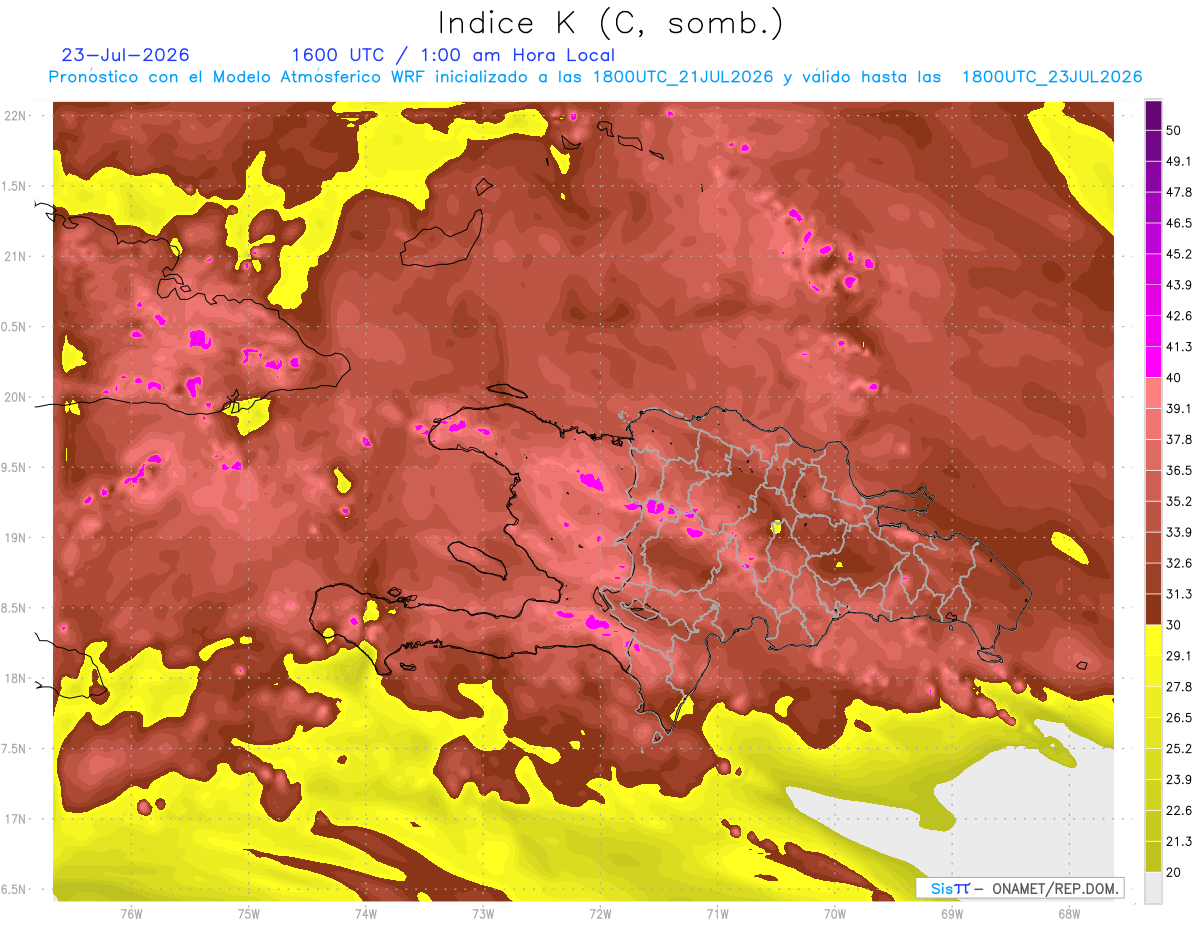The image size is (1200, 927).
Task: Click the '18N' latitude label
Action: (x=17, y=678)
